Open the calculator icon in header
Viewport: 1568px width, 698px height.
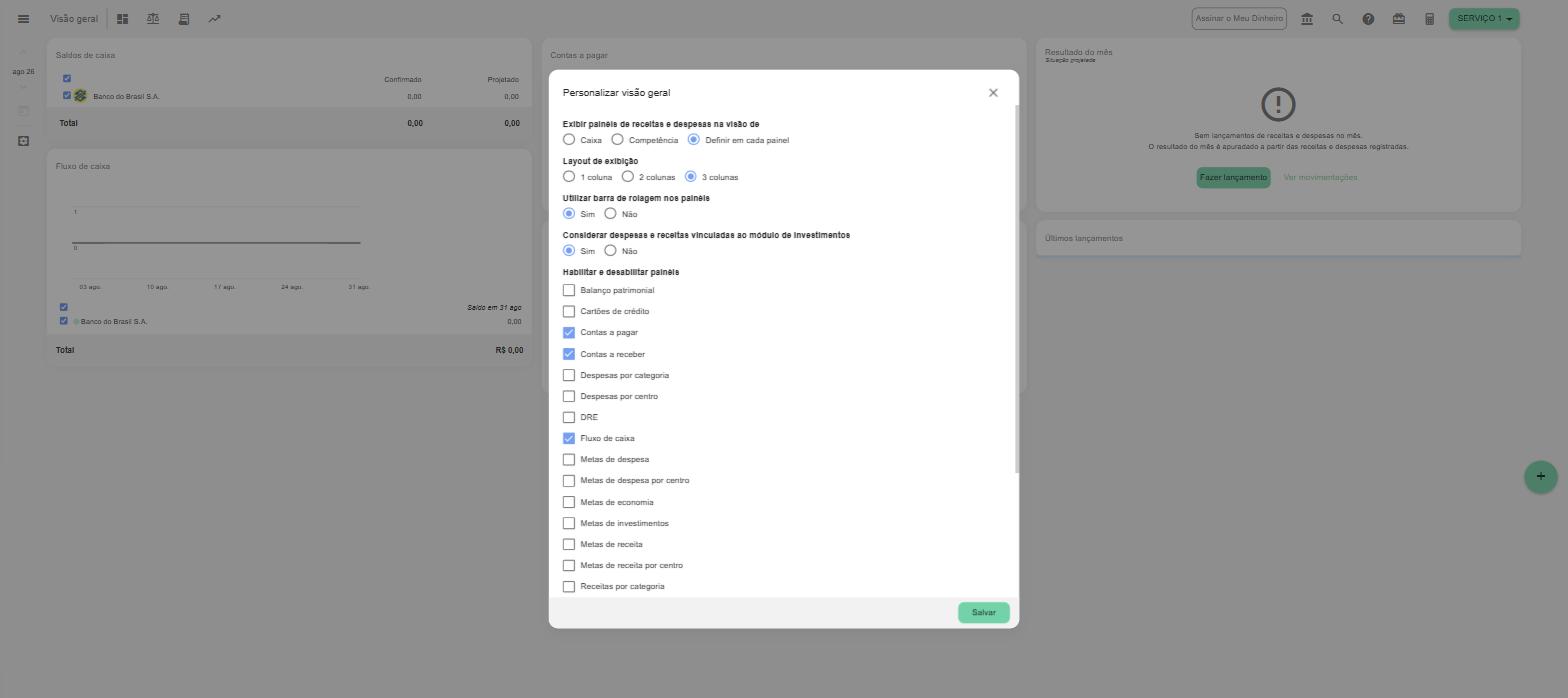[1430, 19]
